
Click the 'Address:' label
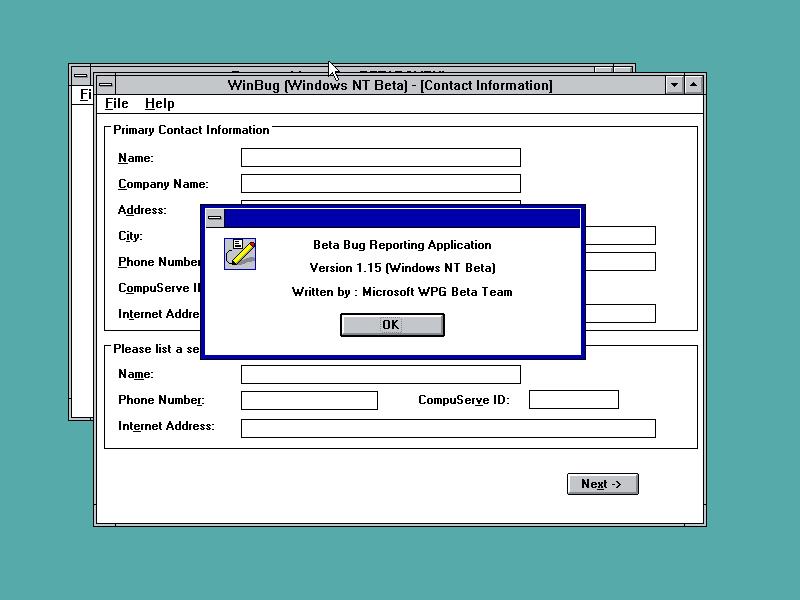(x=142, y=210)
